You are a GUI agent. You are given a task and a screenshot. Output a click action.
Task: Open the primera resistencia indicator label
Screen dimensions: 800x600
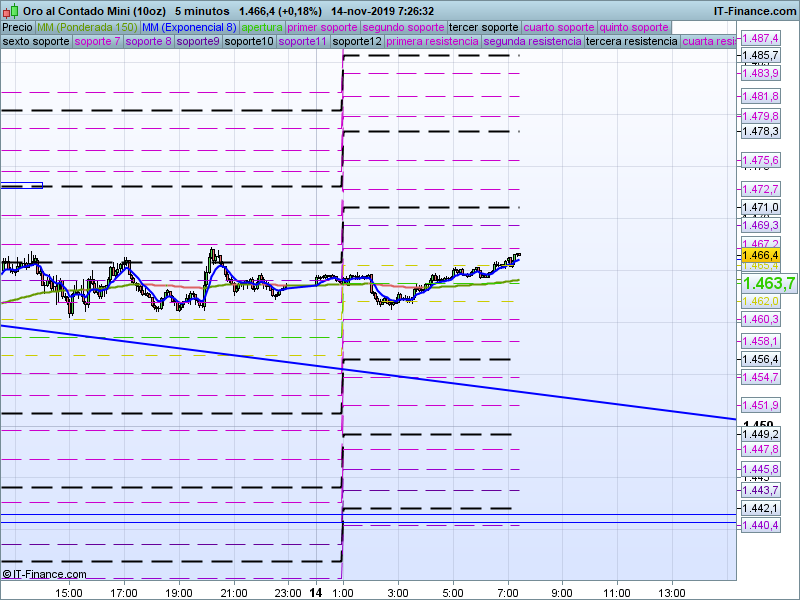pos(432,42)
